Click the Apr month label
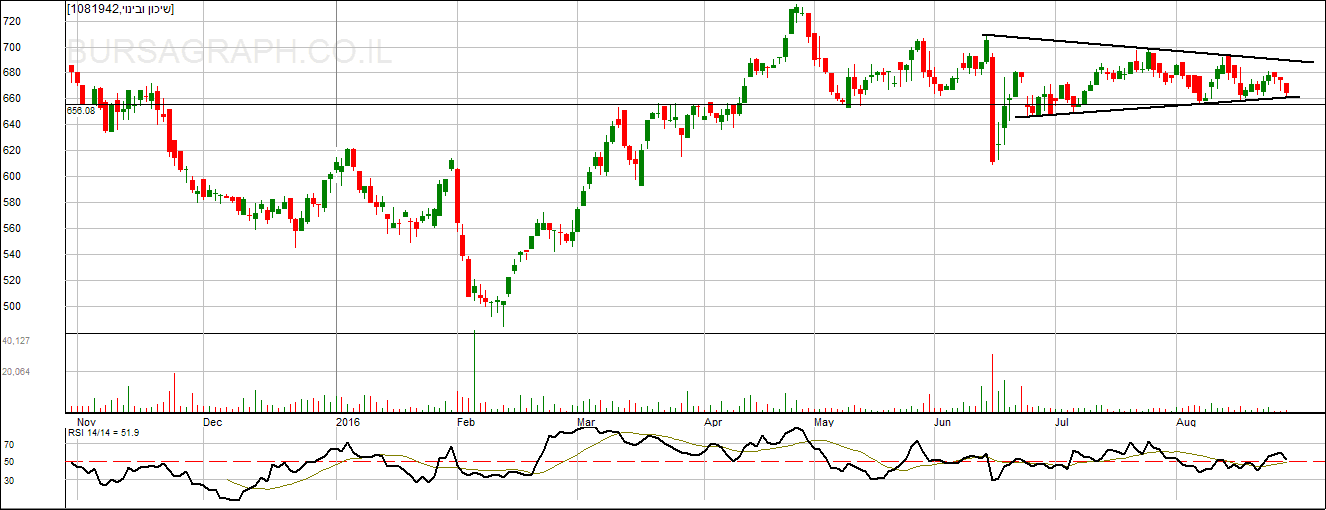The width and height of the screenshot is (1326, 510). click(713, 422)
